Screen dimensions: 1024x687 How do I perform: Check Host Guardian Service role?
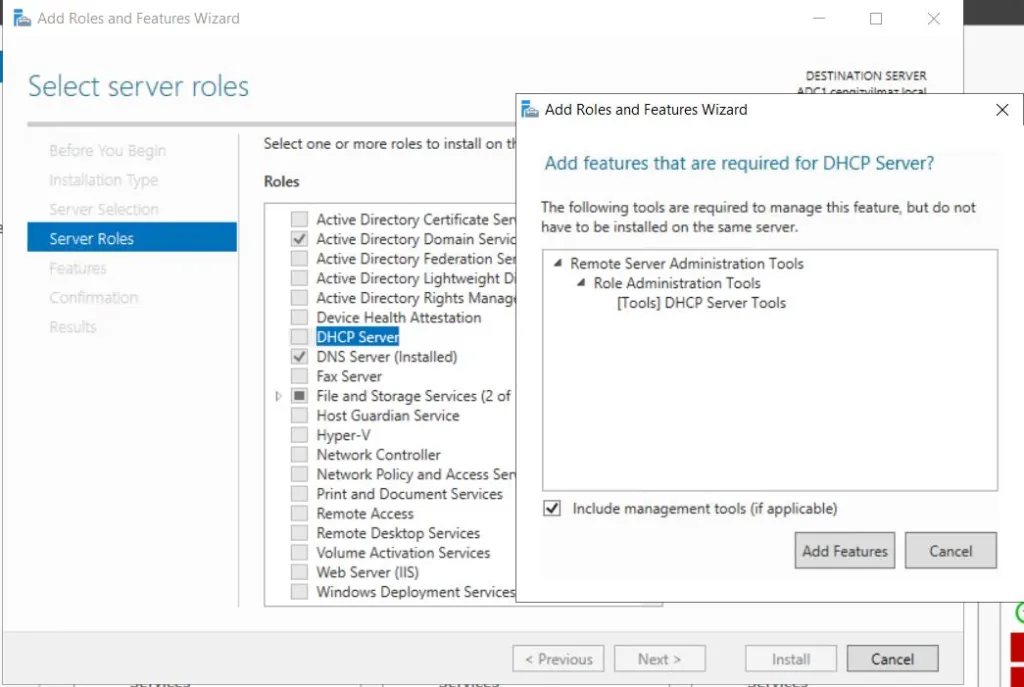tap(299, 415)
